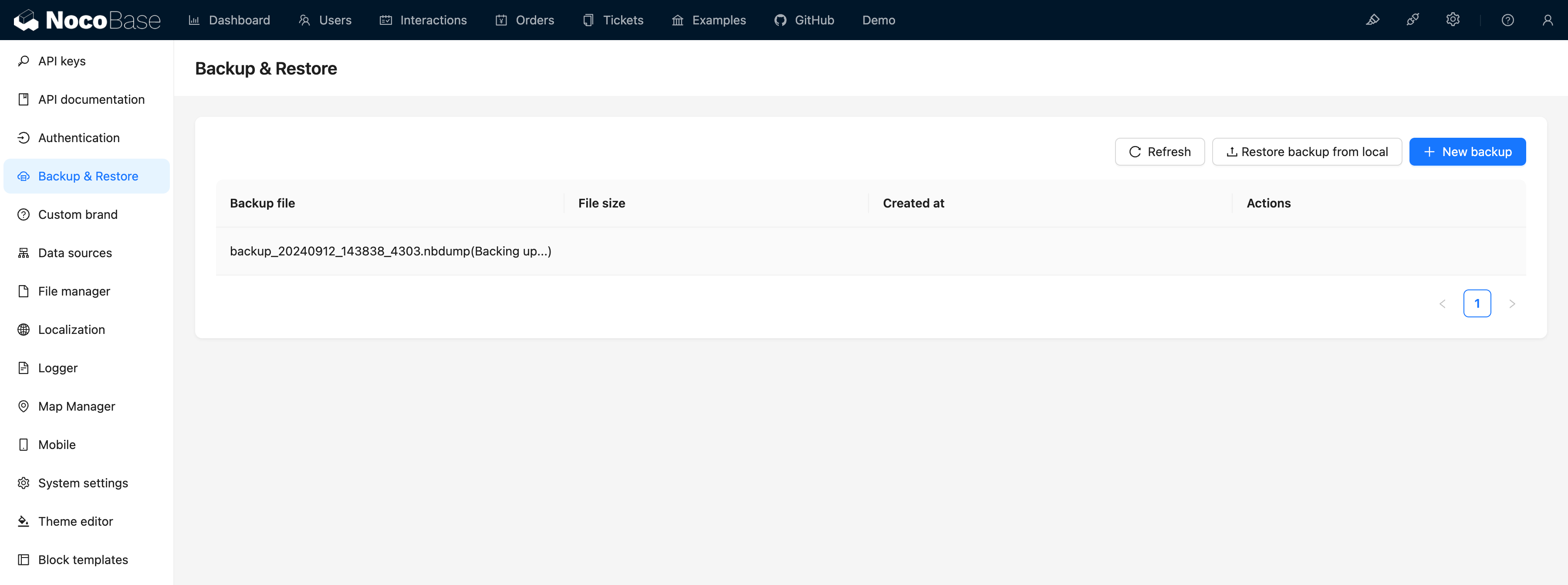Open API keys settings page

coord(61,61)
